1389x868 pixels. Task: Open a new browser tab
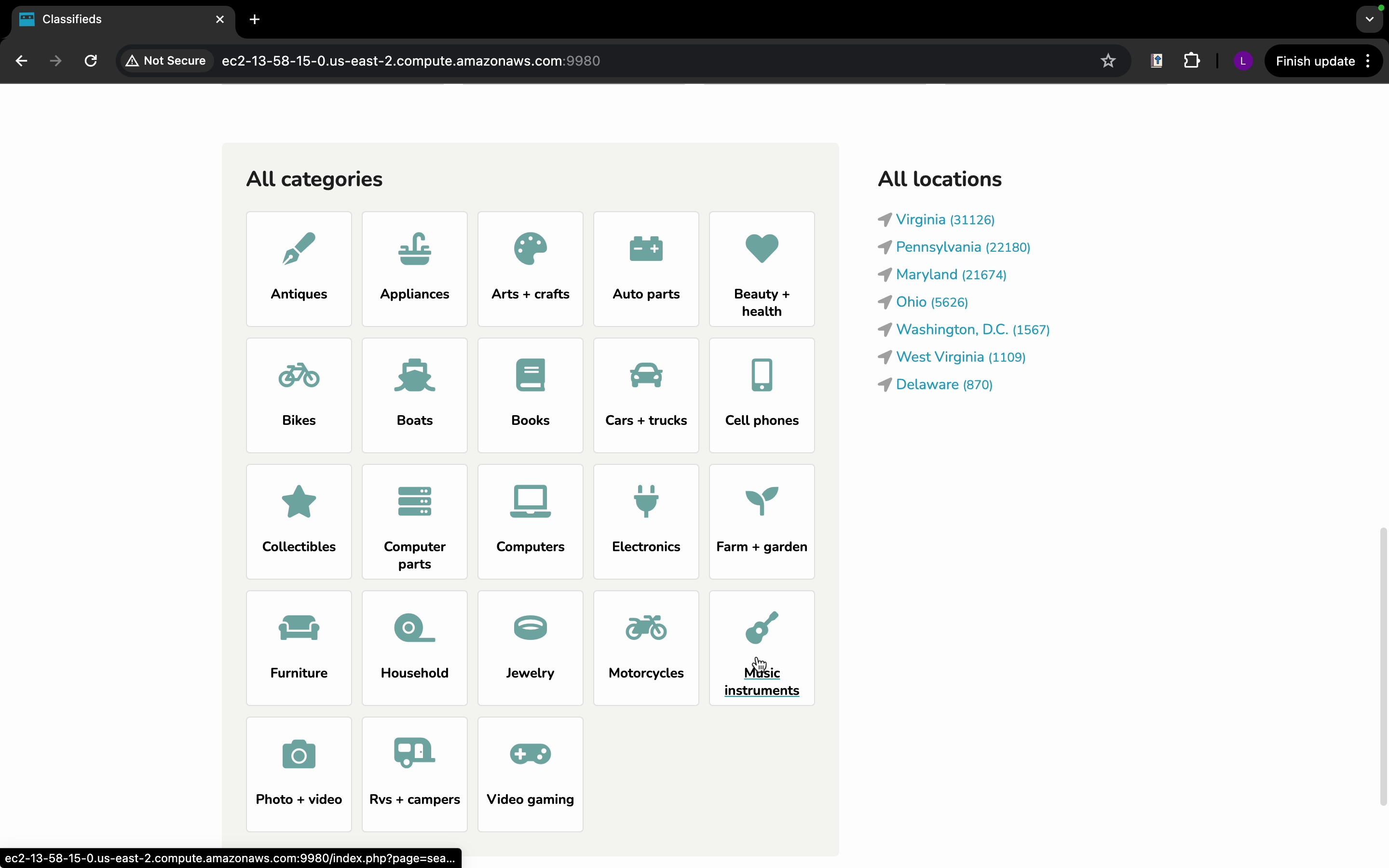(x=255, y=19)
